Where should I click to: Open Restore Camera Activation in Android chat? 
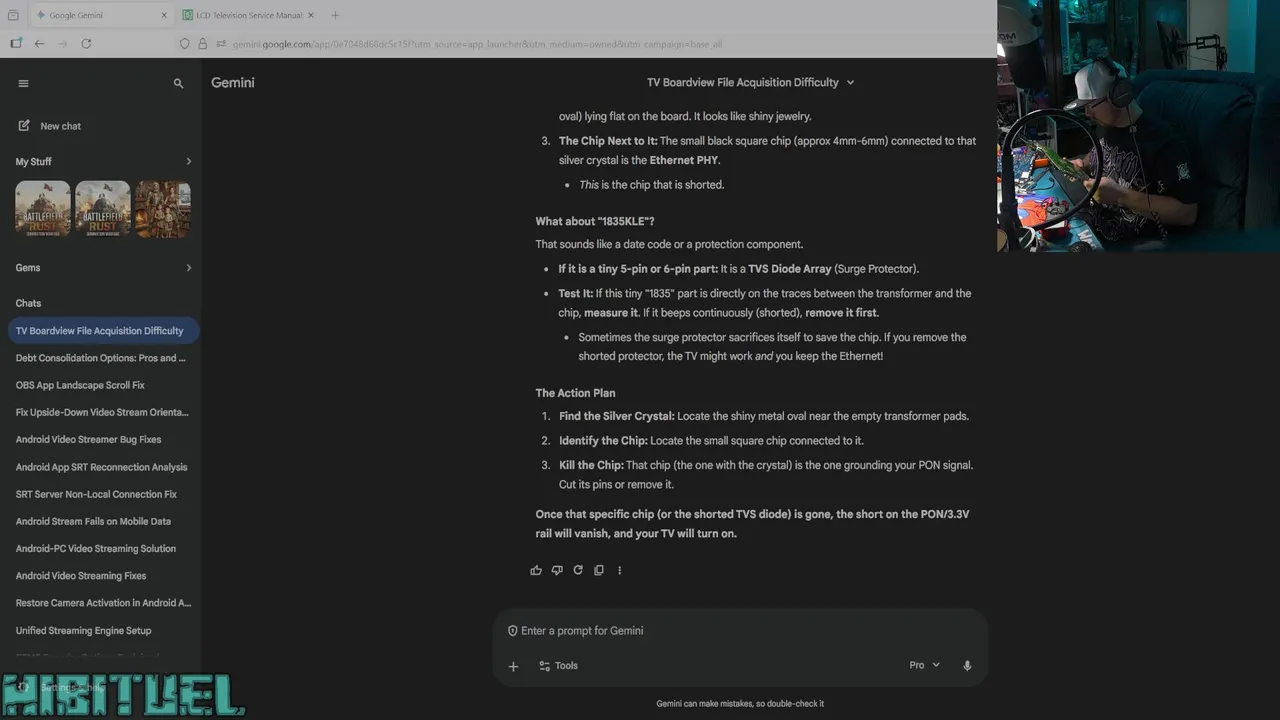(x=103, y=603)
